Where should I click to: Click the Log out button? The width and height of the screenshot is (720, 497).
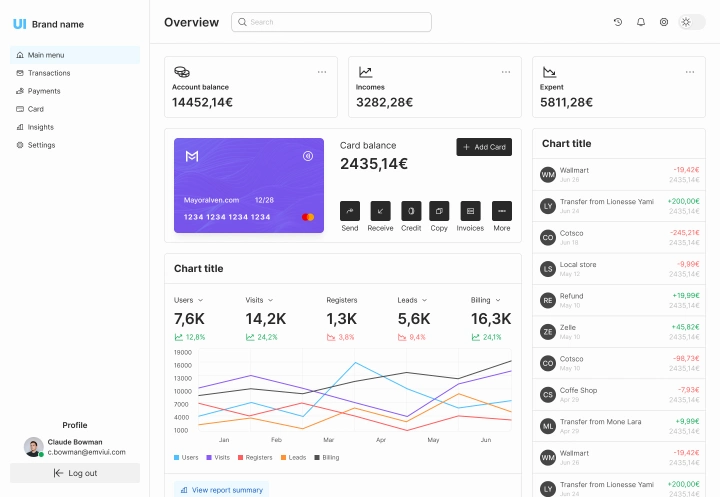pyautogui.click(x=75, y=473)
